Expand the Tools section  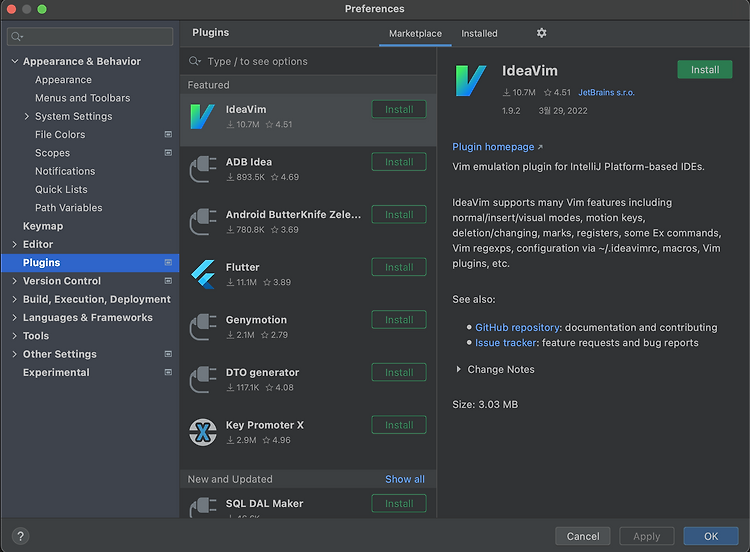point(15,336)
